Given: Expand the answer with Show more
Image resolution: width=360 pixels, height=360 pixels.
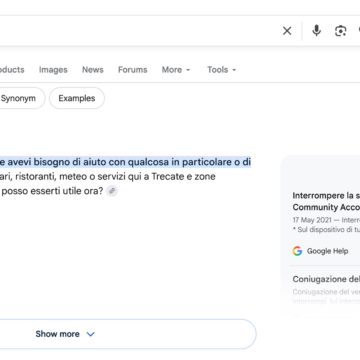Looking at the screenshot, I should pos(127,334).
